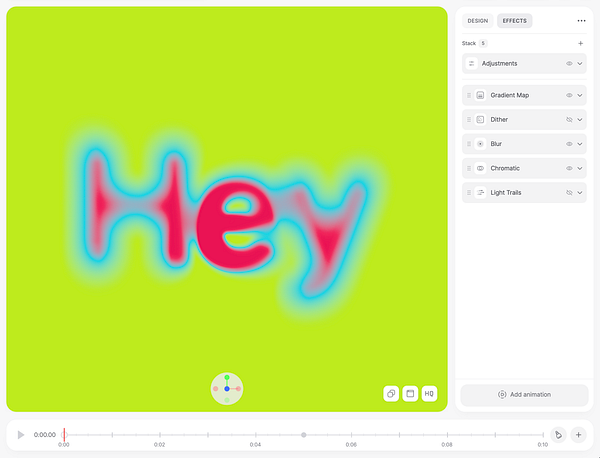
Task: Click the red X-axis gizmo handle
Action: [x=238, y=389]
